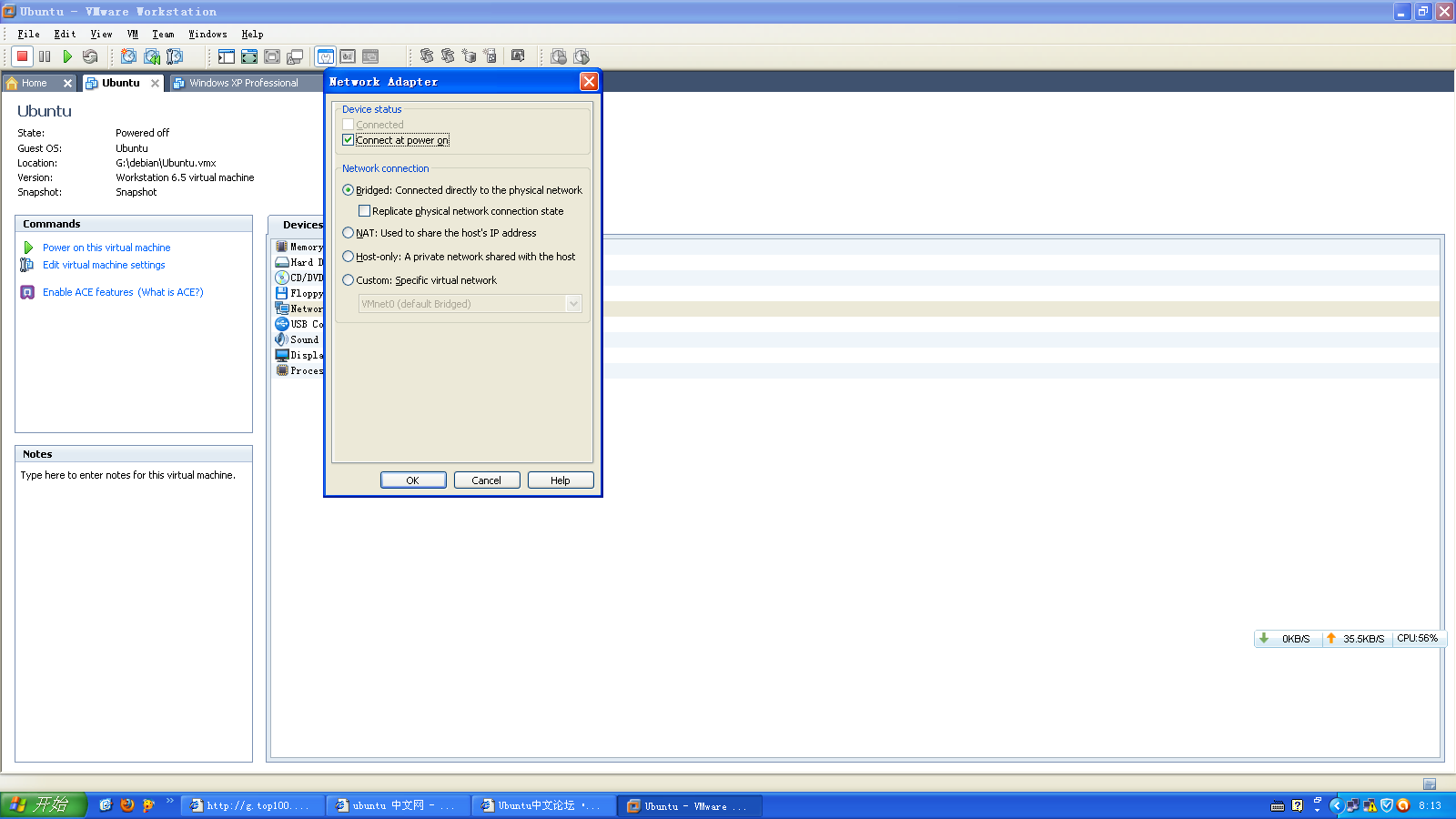Click the Floppy device icon in Devices list
Screen dimensions: 1456x819
pyautogui.click(x=282, y=293)
